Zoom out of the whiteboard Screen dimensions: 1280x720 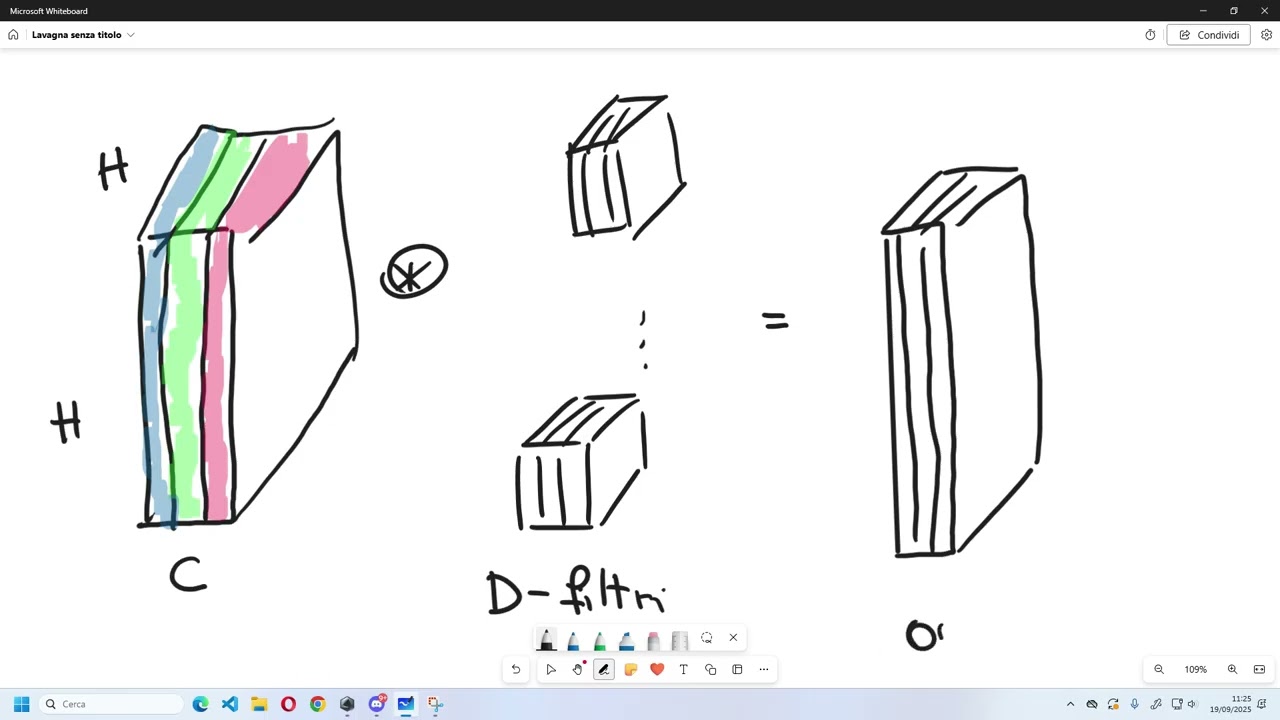click(x=1159, y=670)
